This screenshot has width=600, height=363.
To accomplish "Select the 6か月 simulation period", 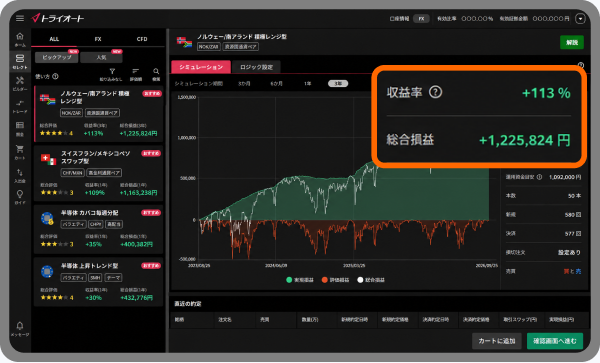I will pos(276,83).
